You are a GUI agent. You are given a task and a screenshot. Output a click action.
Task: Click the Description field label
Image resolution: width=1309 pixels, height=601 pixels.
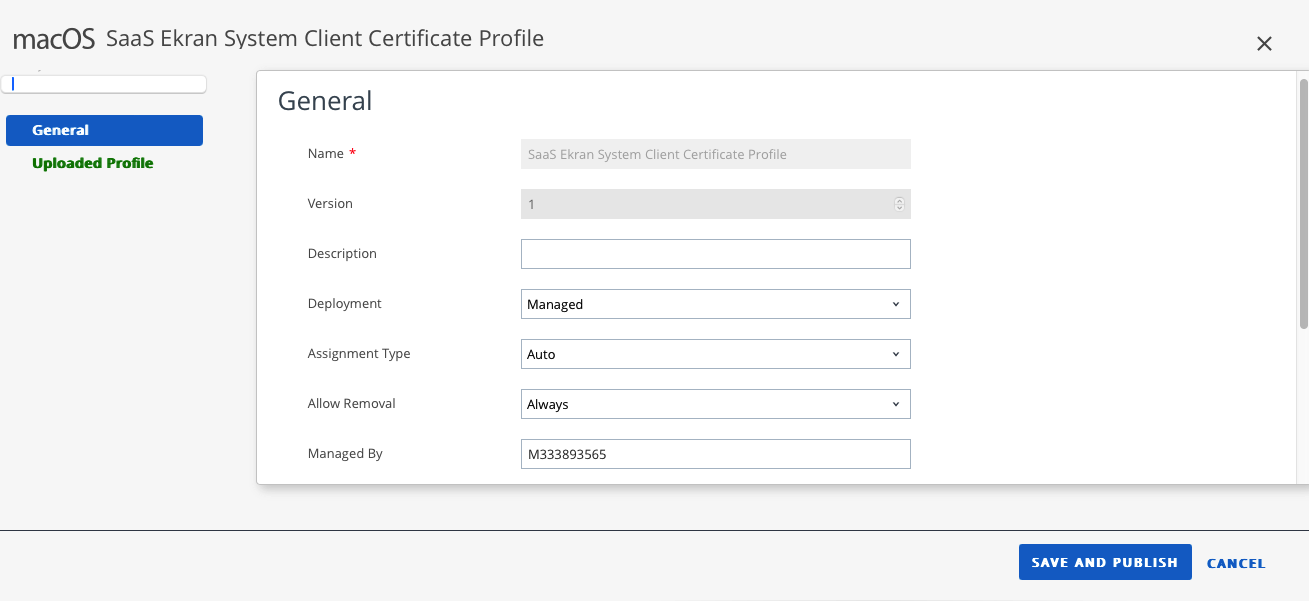pos(342,254)
